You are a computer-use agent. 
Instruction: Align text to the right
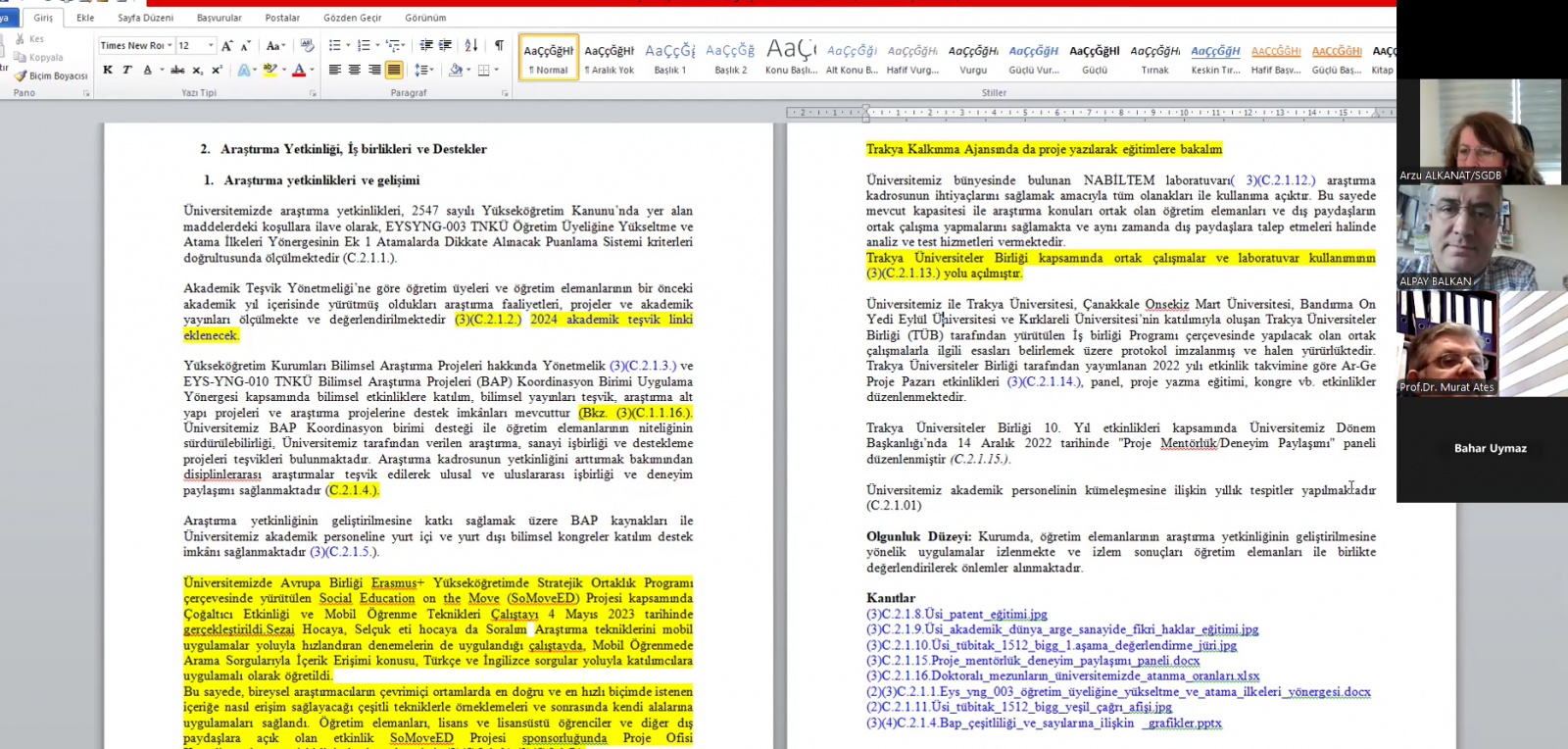pos(374,70)
